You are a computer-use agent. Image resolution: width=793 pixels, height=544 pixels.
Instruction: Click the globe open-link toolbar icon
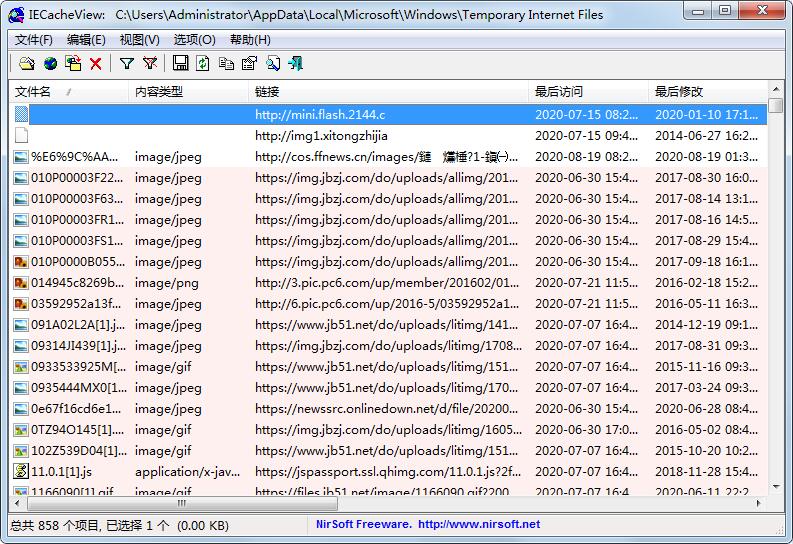coord(50,63)
